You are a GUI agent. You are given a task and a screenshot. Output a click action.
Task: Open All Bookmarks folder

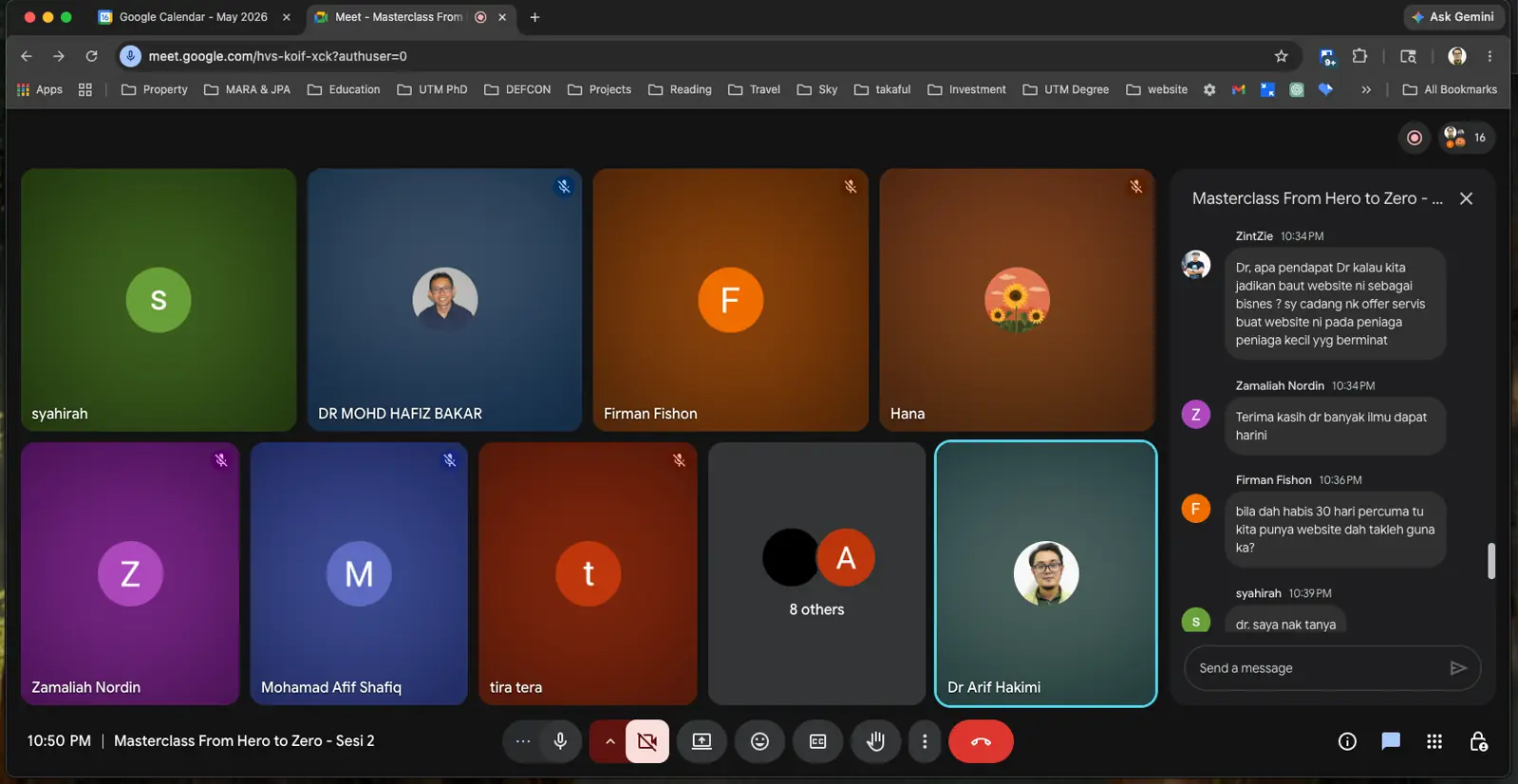click(x=1450, y=89)
